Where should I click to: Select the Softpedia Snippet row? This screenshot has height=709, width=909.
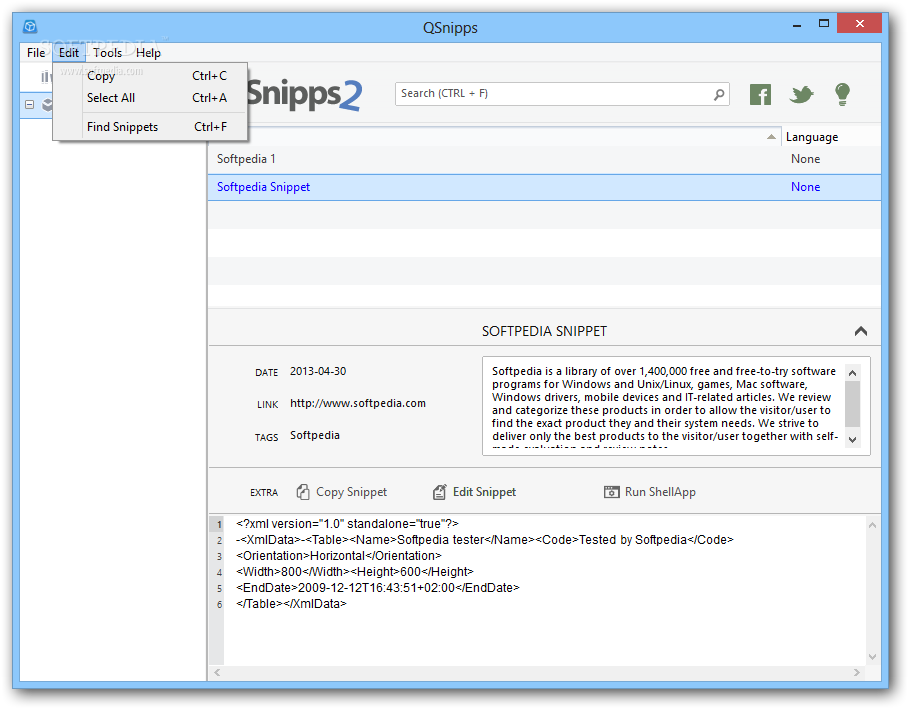(x=544, y=187)
